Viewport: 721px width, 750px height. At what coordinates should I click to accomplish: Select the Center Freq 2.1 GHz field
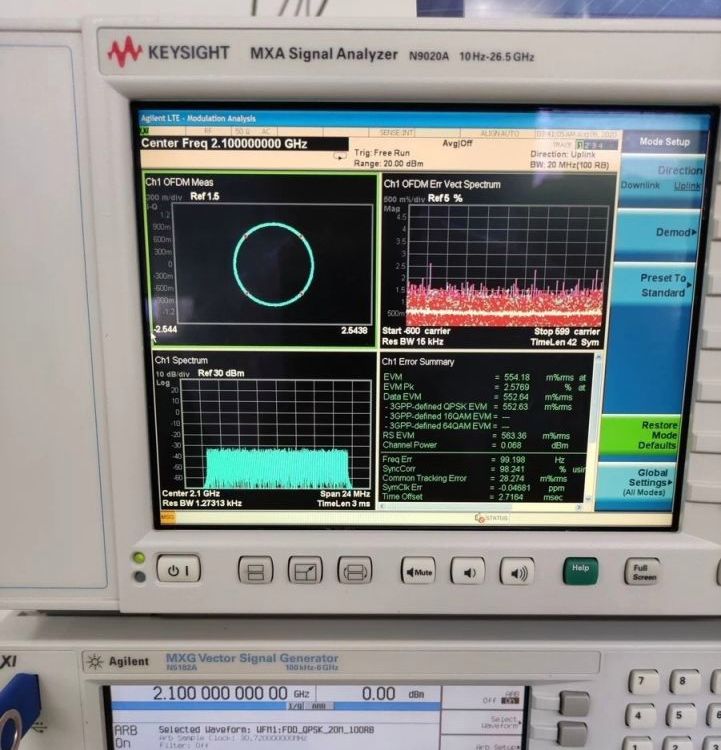[224, 143]
